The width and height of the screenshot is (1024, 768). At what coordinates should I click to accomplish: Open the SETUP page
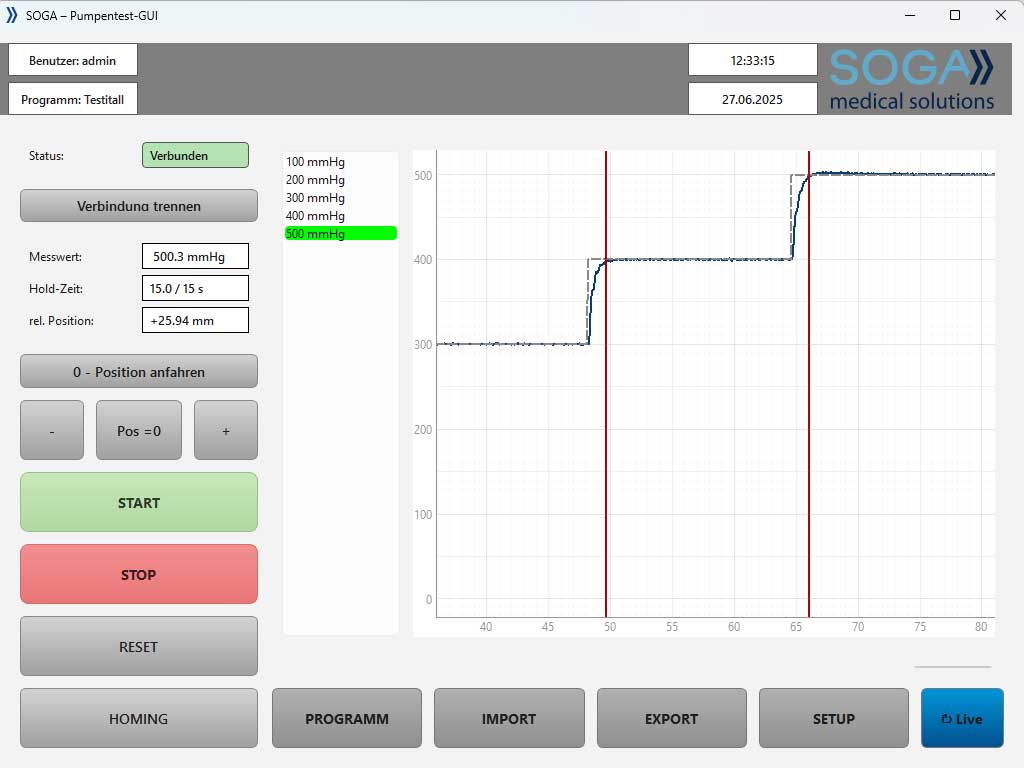pos(834,718)
